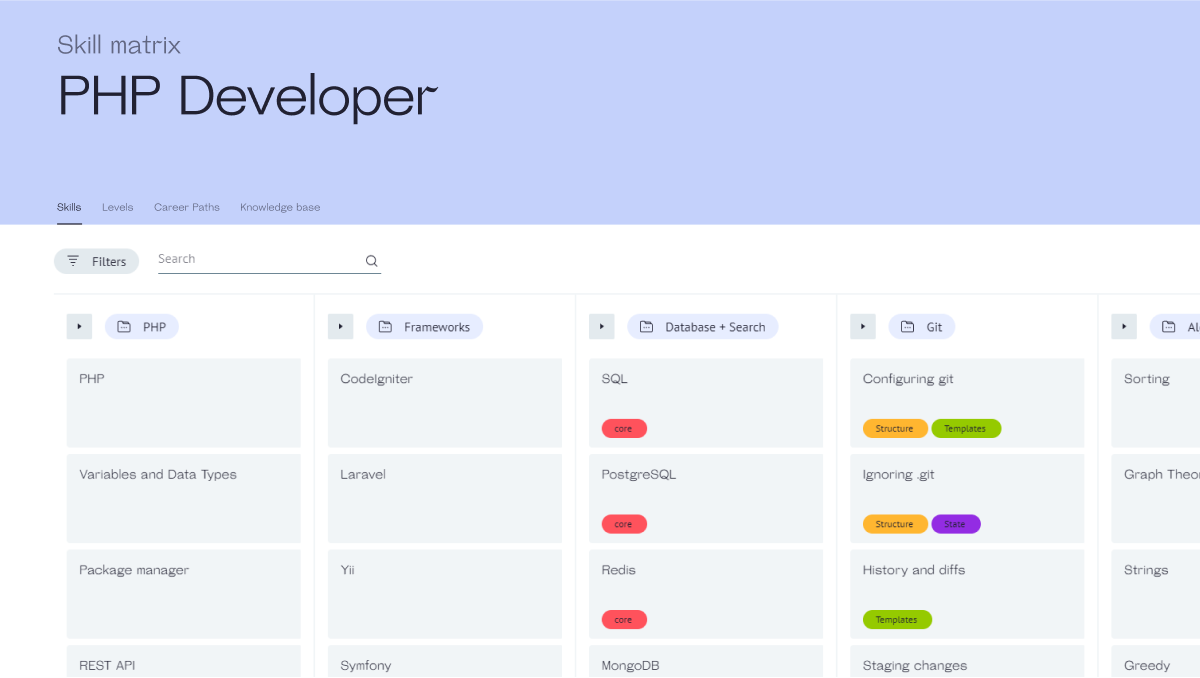
Task: Open the Symfony skill card
Action: coord(445,661)
